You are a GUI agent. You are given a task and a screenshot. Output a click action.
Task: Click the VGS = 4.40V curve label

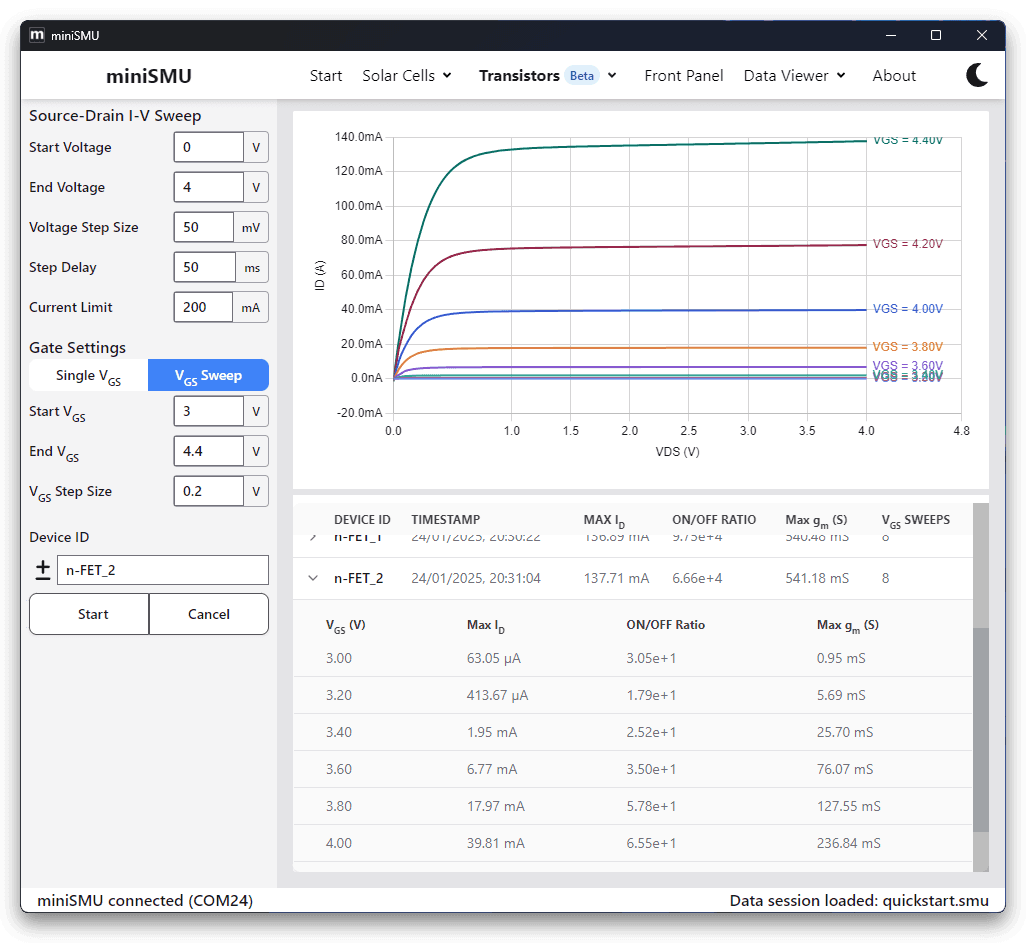pyautogui.click(x=908, y=140)
